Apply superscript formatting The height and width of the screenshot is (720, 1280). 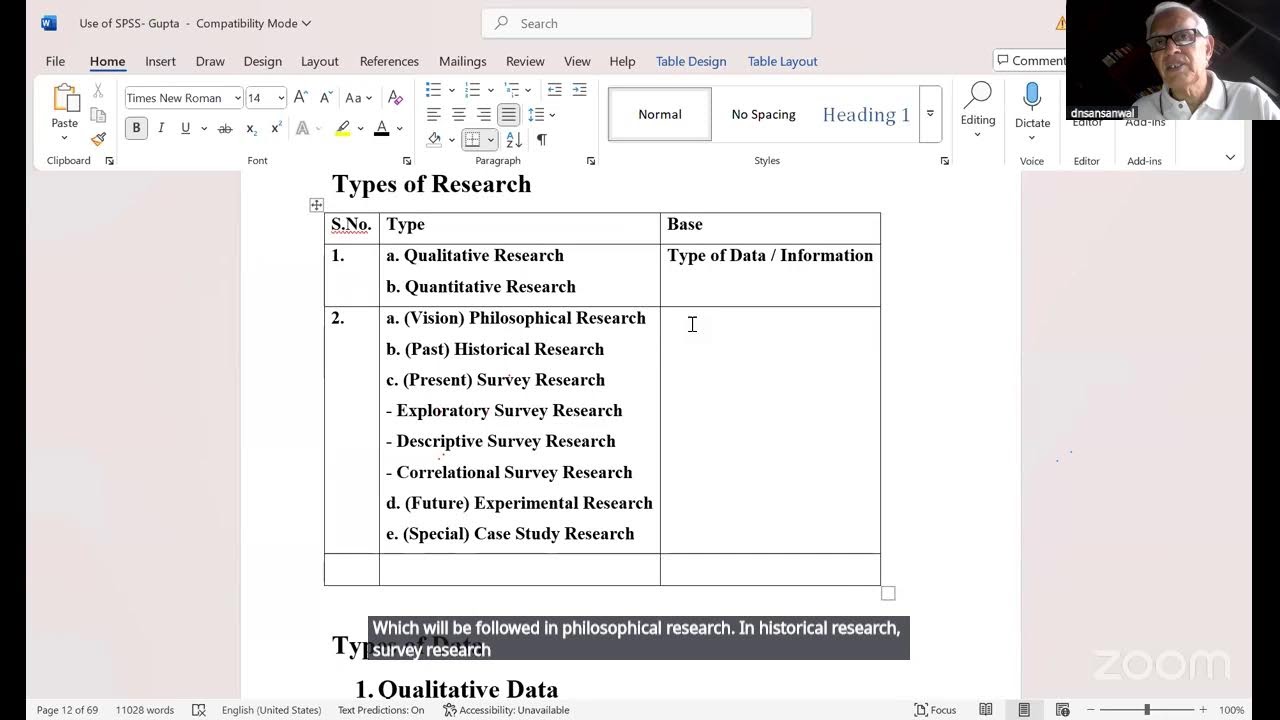pyautogui.click(x=276, y=128)
